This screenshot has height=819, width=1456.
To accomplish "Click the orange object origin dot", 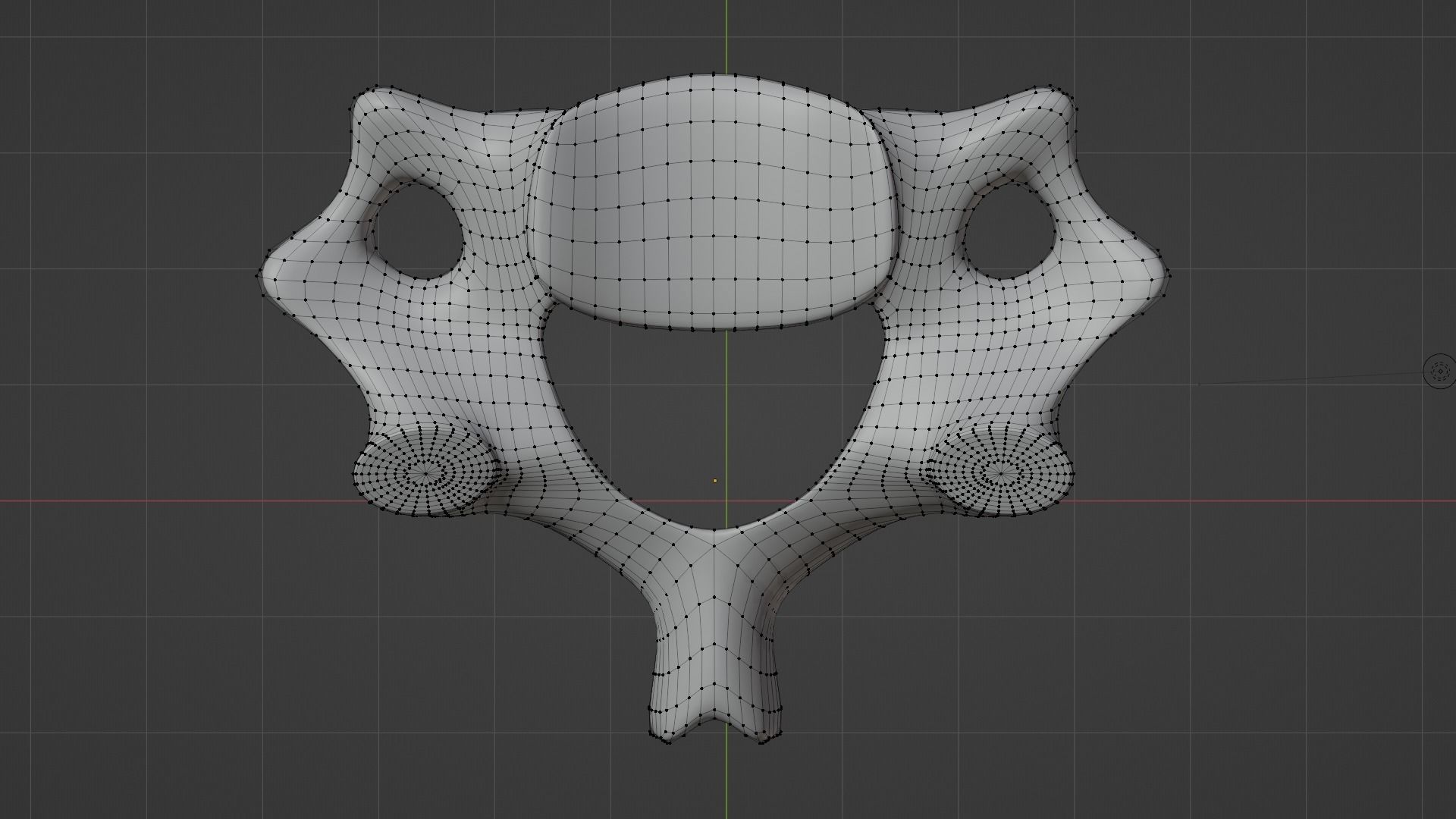I will tap(715, 481).
